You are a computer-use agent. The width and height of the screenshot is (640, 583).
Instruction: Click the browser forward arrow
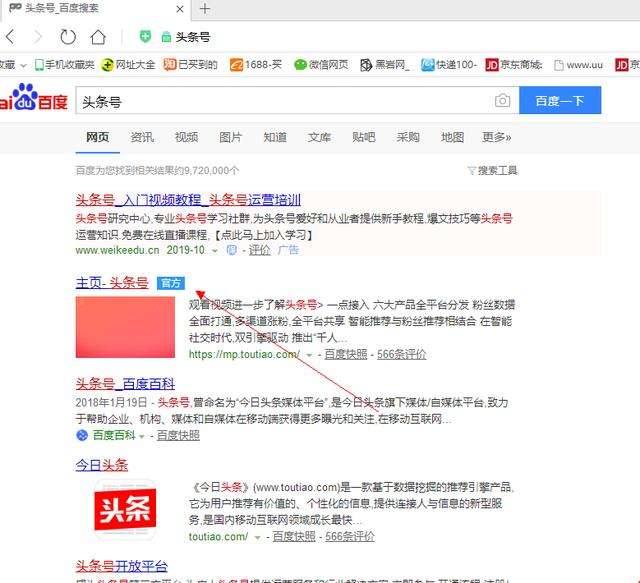(x=38, y=37)
